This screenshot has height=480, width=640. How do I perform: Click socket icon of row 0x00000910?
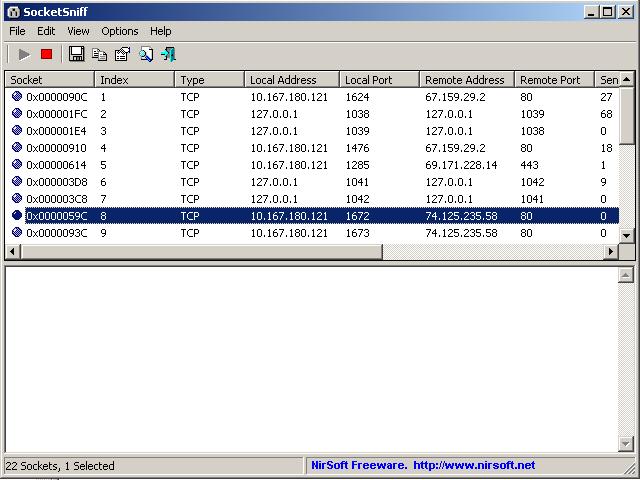17,147
